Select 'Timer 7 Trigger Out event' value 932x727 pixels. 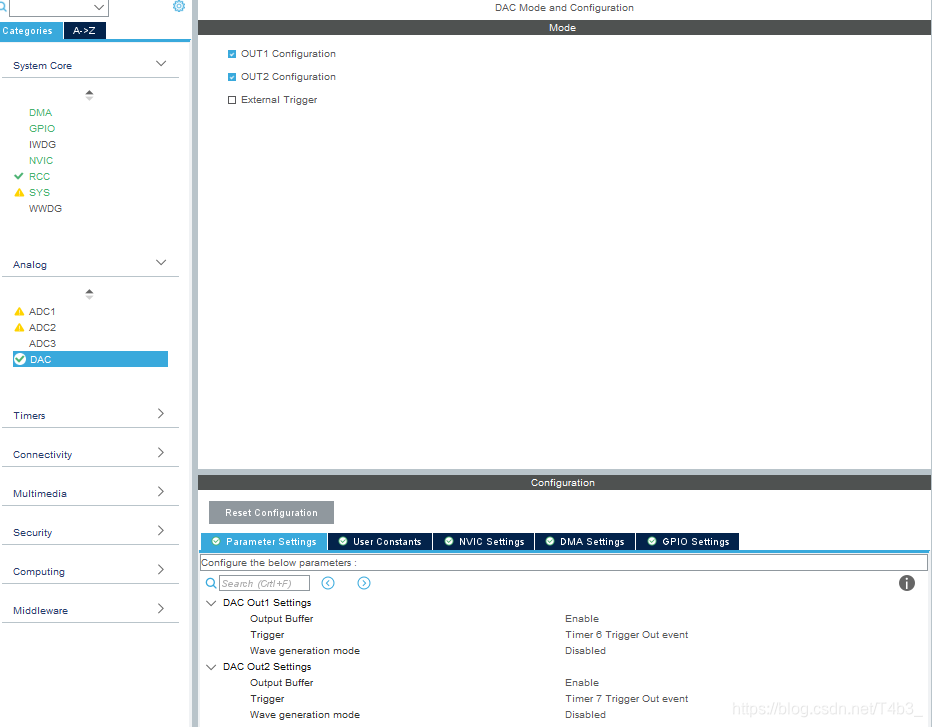(x=626, y=699)
